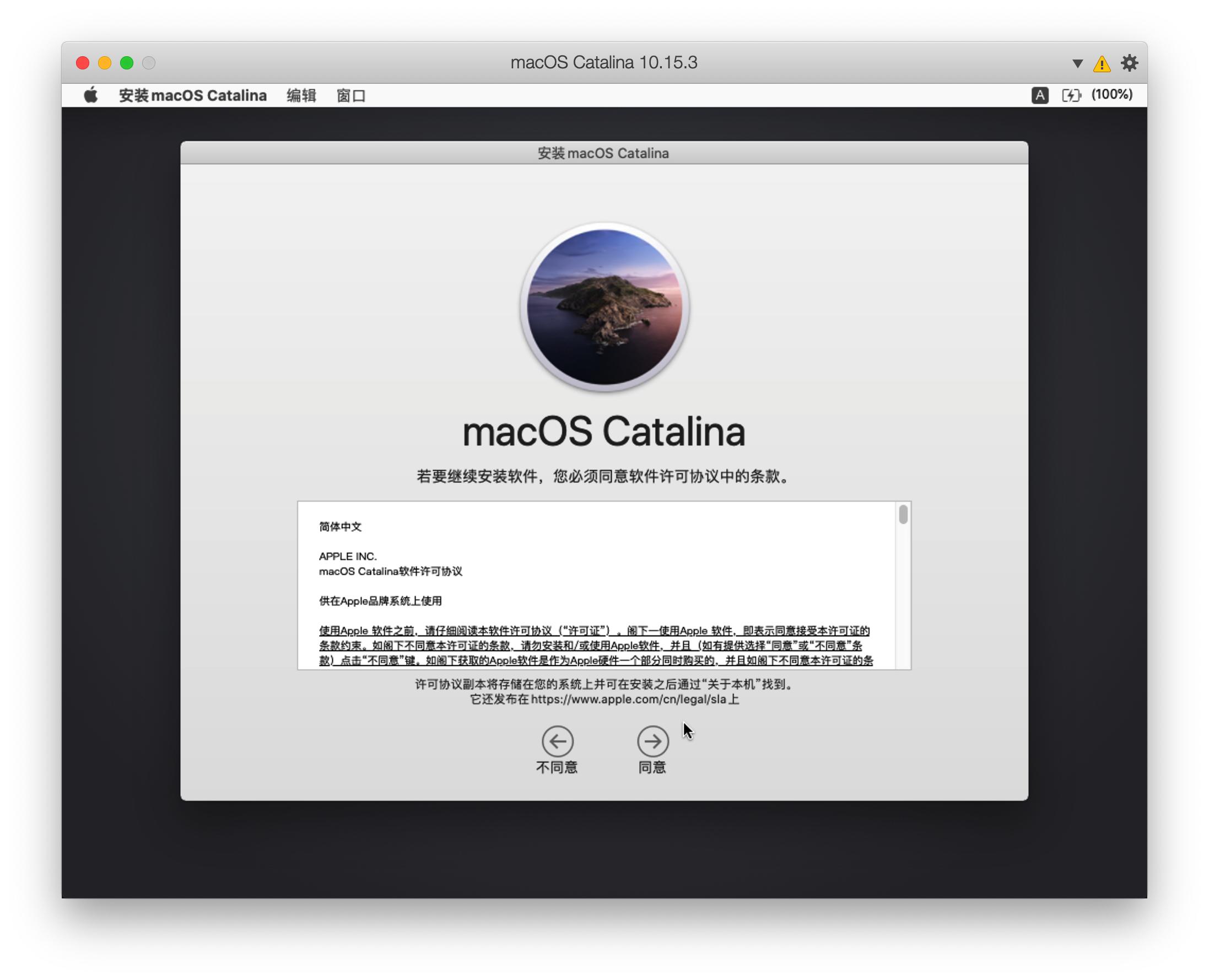Open the 安装 macOS Catalina menu
The image size is (1209, 980).
pyautogui.click(x=192, y=95)
